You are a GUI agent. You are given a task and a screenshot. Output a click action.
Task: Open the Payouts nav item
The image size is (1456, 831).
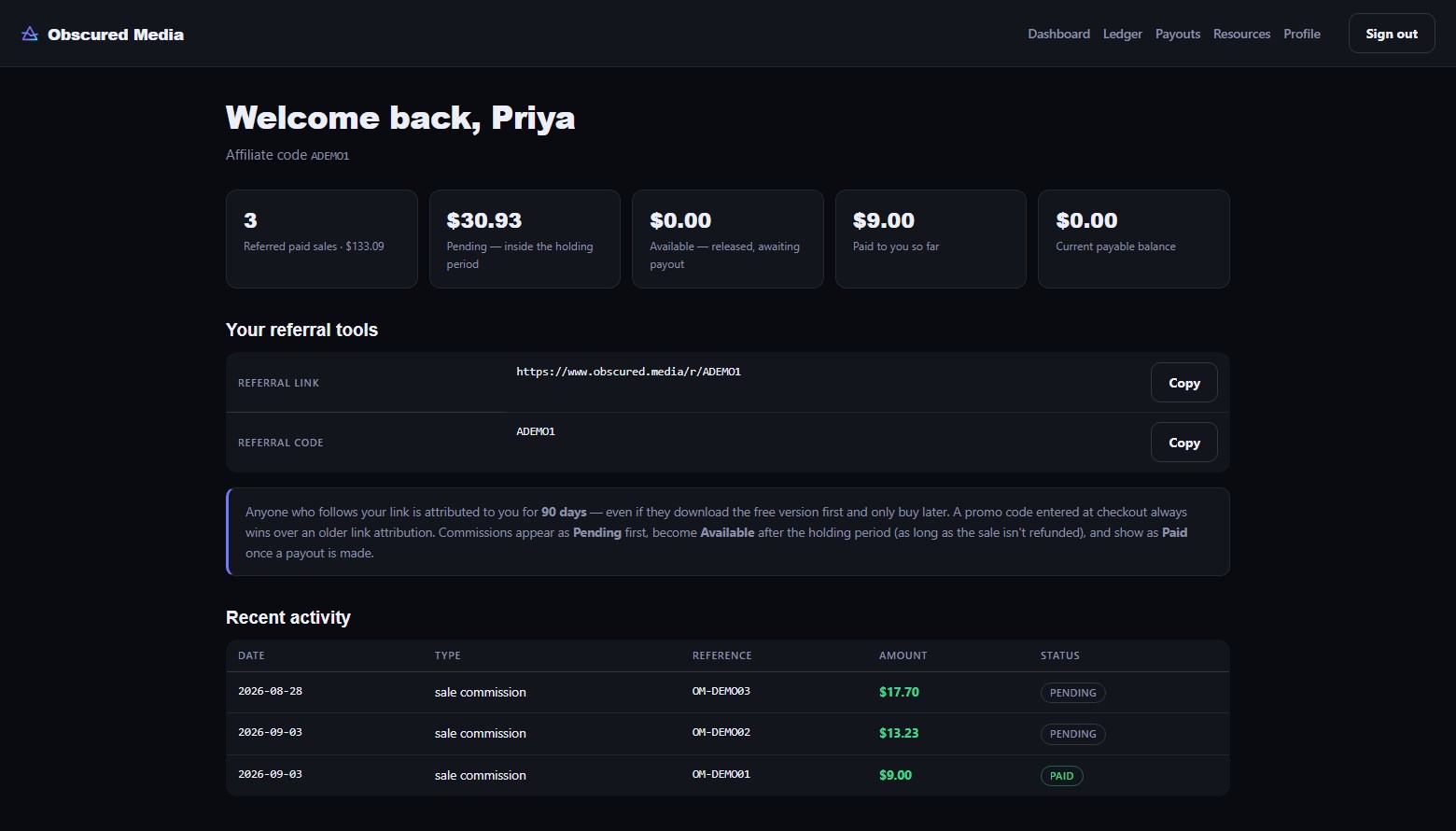(1177, 34)
